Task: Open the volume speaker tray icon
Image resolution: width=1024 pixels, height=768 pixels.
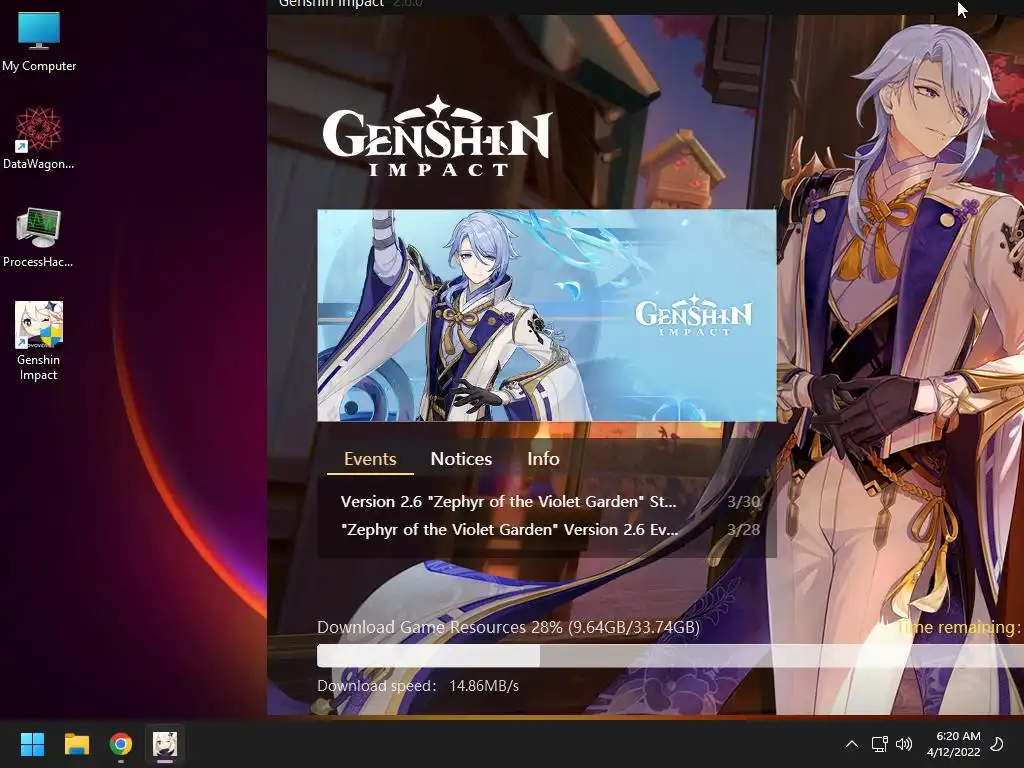Action: click(x=904, y=744)
